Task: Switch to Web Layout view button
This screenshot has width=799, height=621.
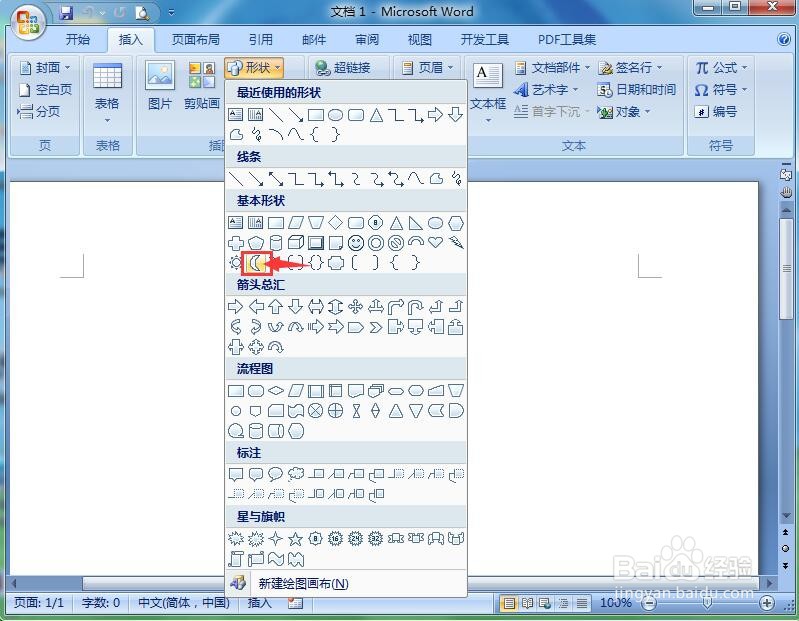Action: [545, 604]
